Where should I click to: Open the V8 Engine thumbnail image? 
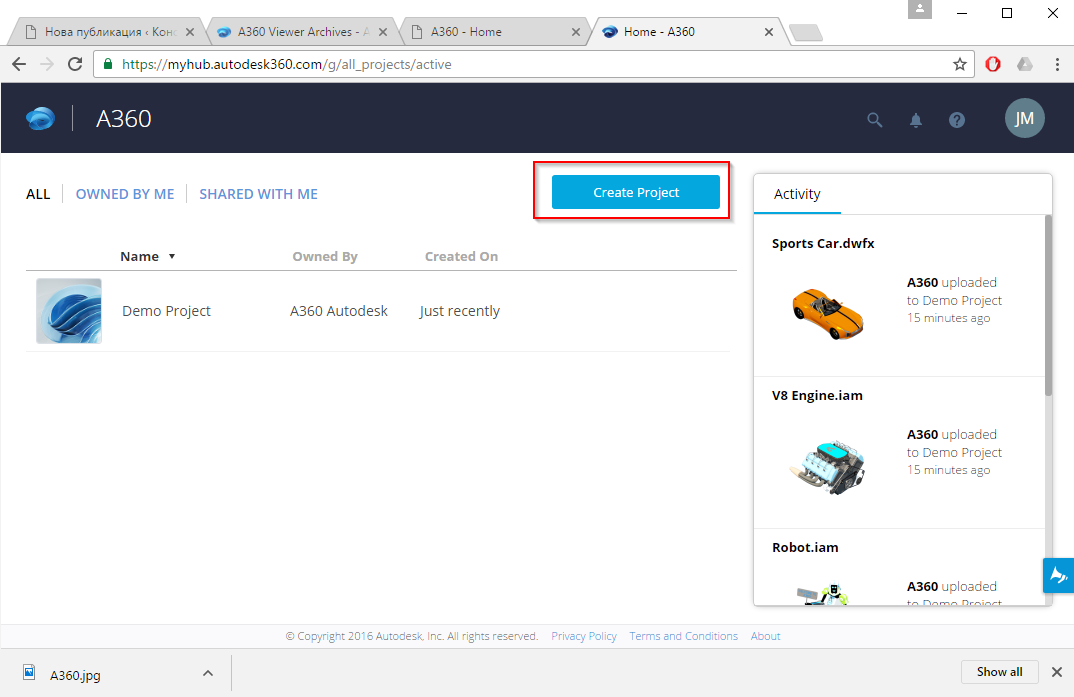pos(828,467)
